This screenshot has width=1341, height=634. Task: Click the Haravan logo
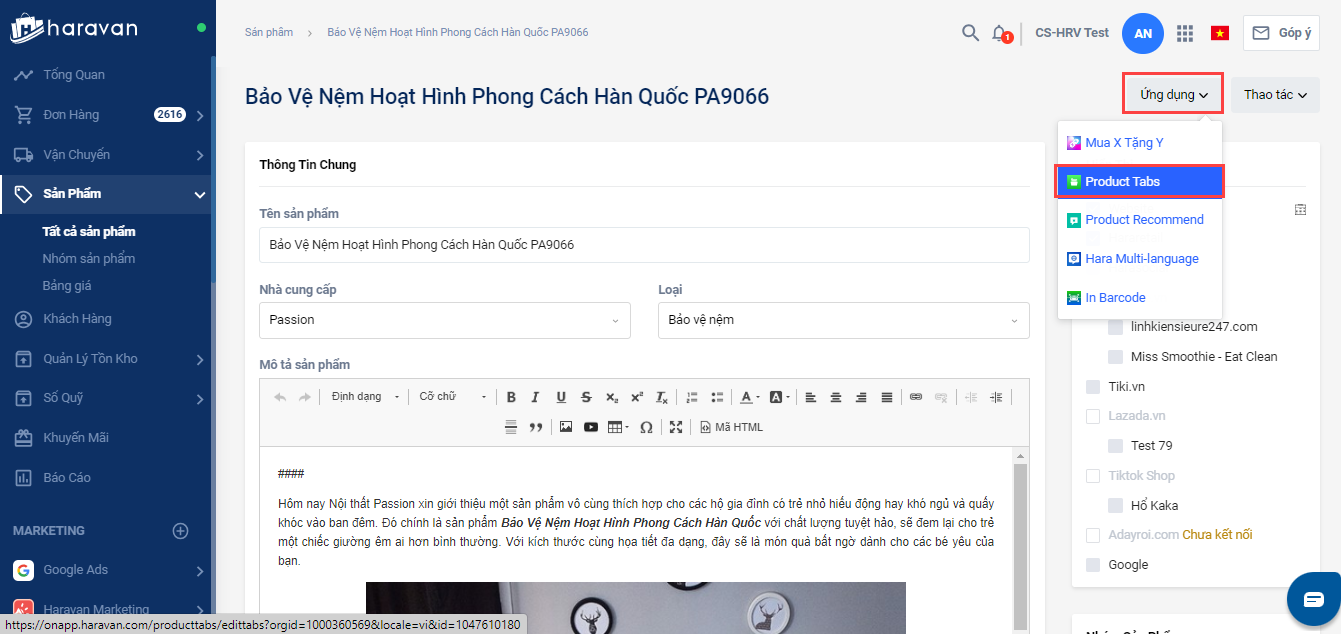[x=74, y=27]
